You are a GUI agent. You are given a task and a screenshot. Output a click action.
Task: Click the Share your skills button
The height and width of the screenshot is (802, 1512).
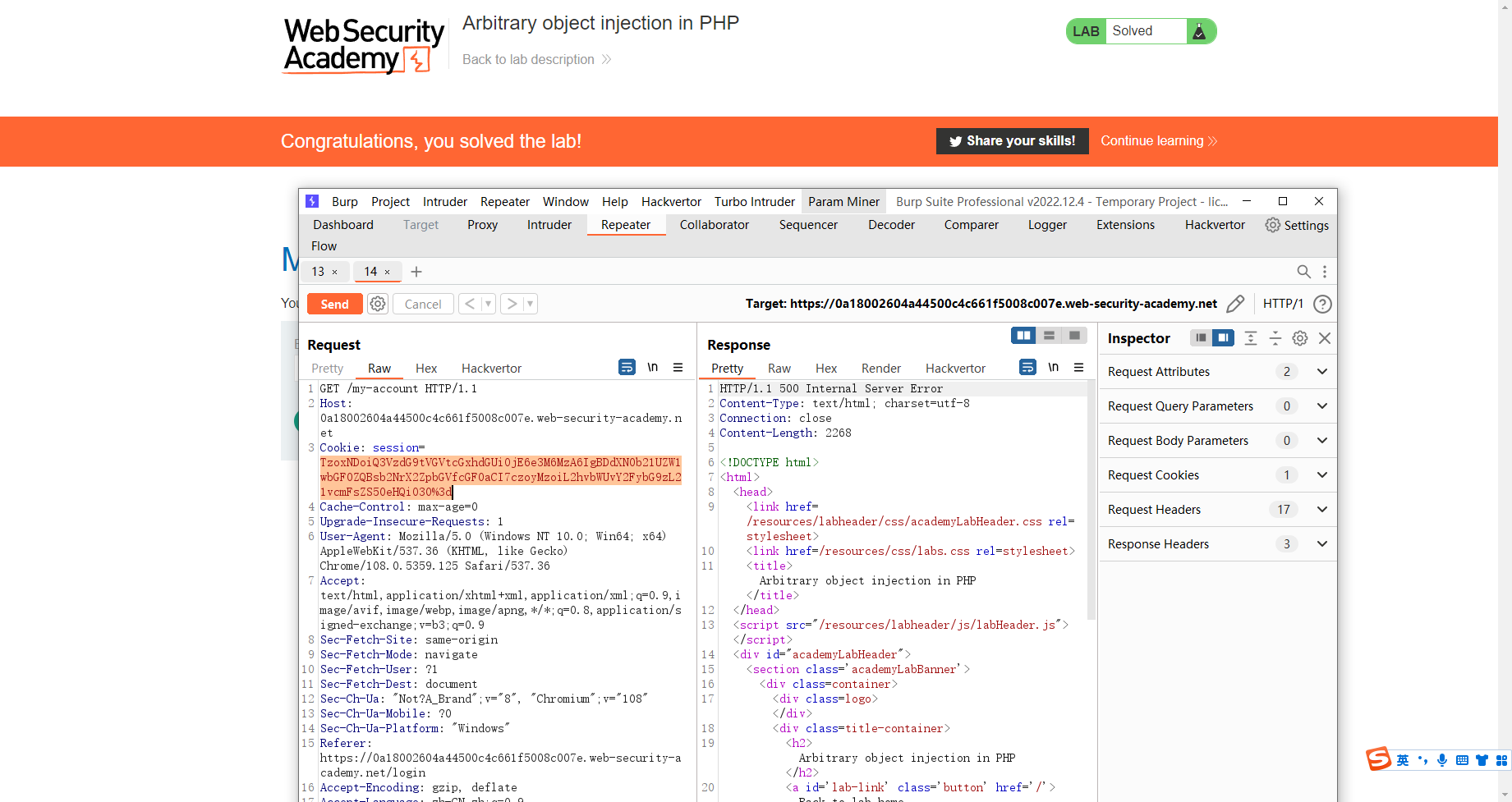[1012, 141]
